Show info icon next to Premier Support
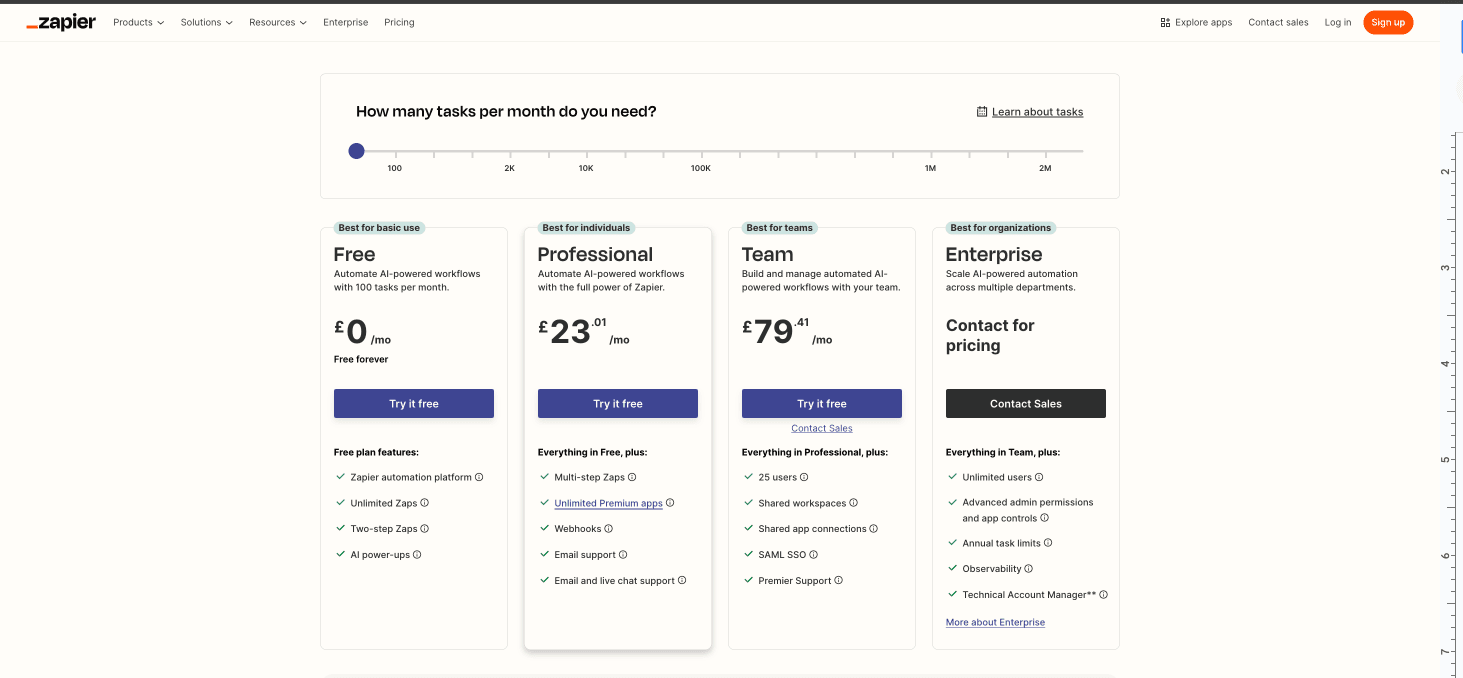Viewport: 1463px width, 678px height. click(x=838, y=580)
